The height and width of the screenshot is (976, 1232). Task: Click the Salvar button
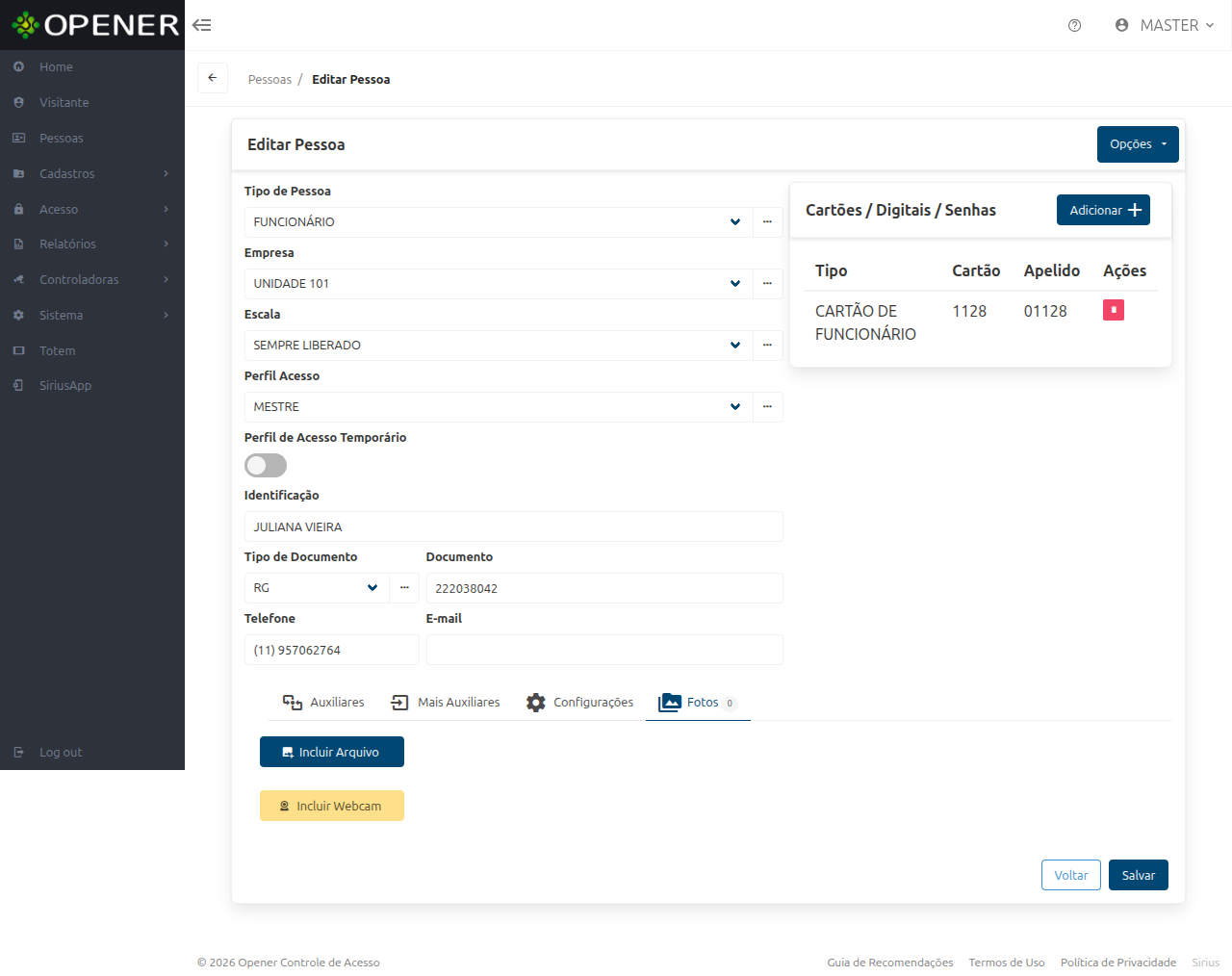(1139, 875)
